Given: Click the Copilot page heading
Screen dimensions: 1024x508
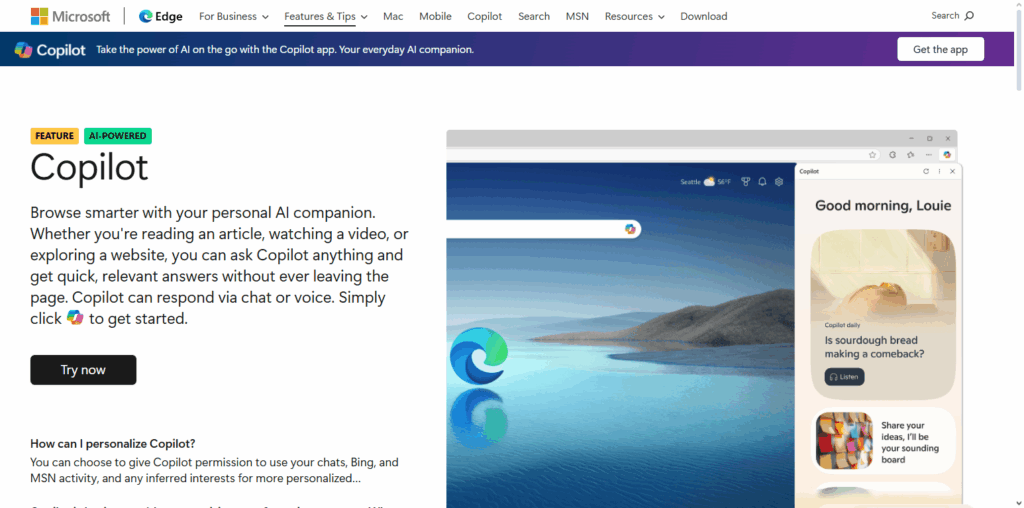Looking at the screenshot, I should [x=89, y=167].
